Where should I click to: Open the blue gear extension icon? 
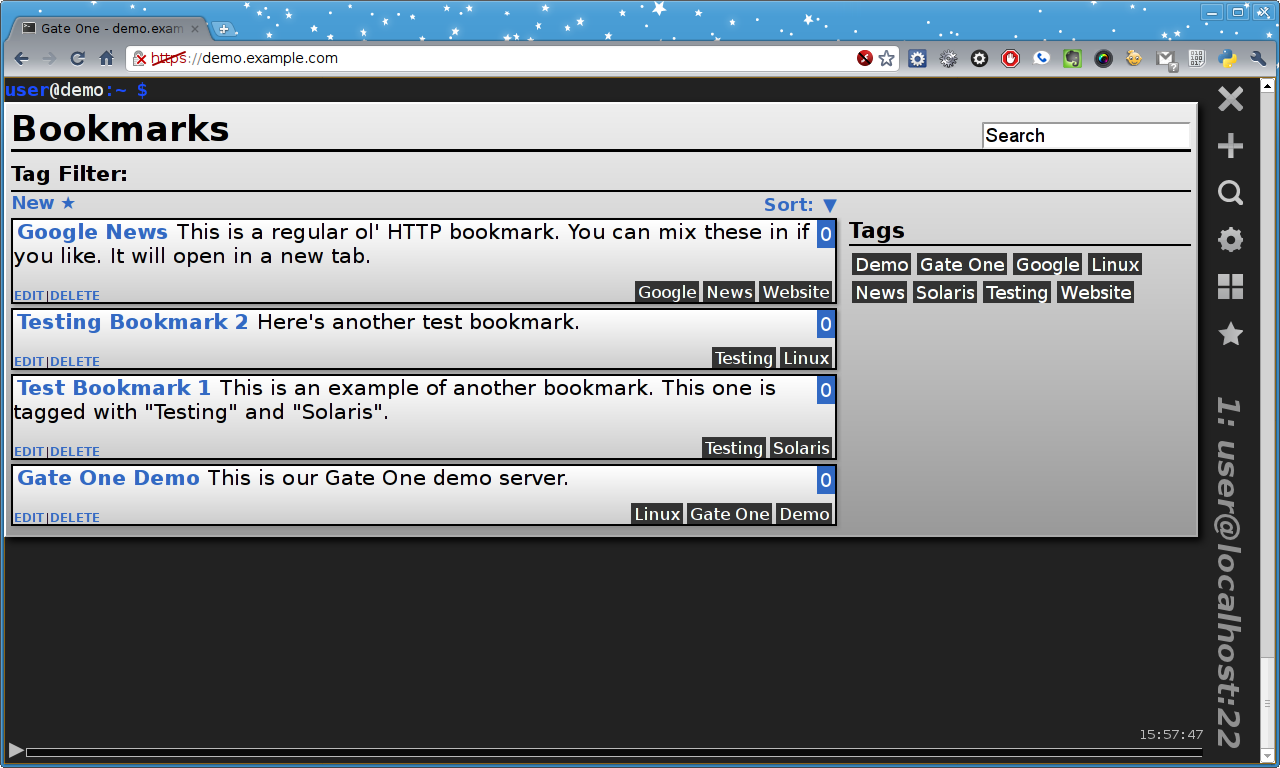(917, 58)
